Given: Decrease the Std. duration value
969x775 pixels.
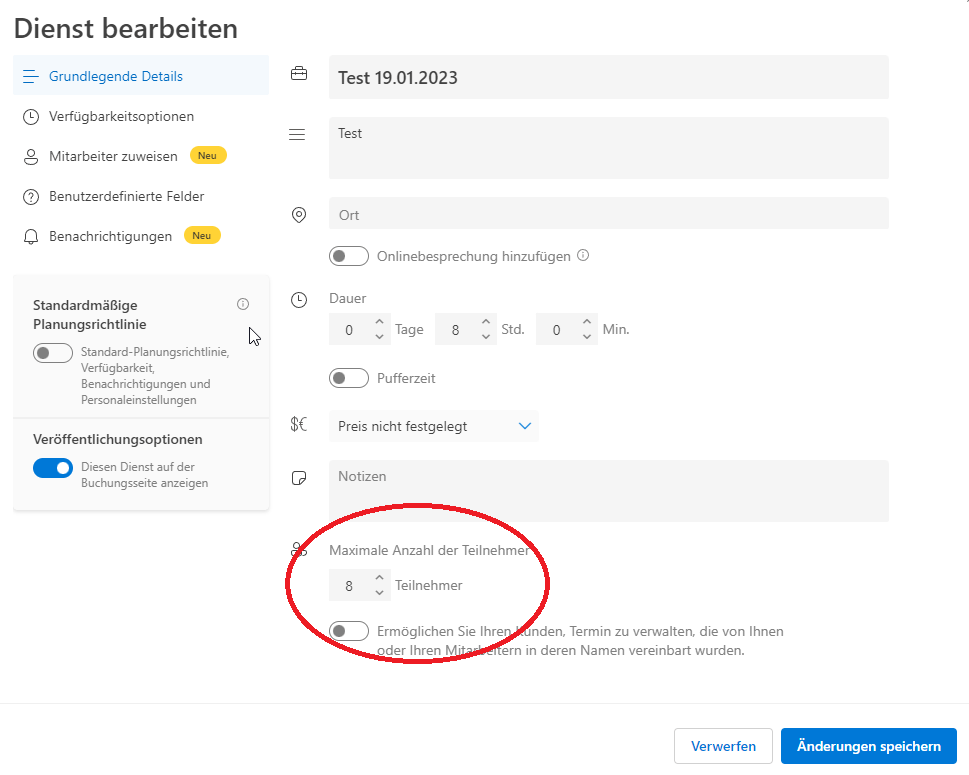Looking at the screenshot, I should pyautogui.click(x=486, y=337).
